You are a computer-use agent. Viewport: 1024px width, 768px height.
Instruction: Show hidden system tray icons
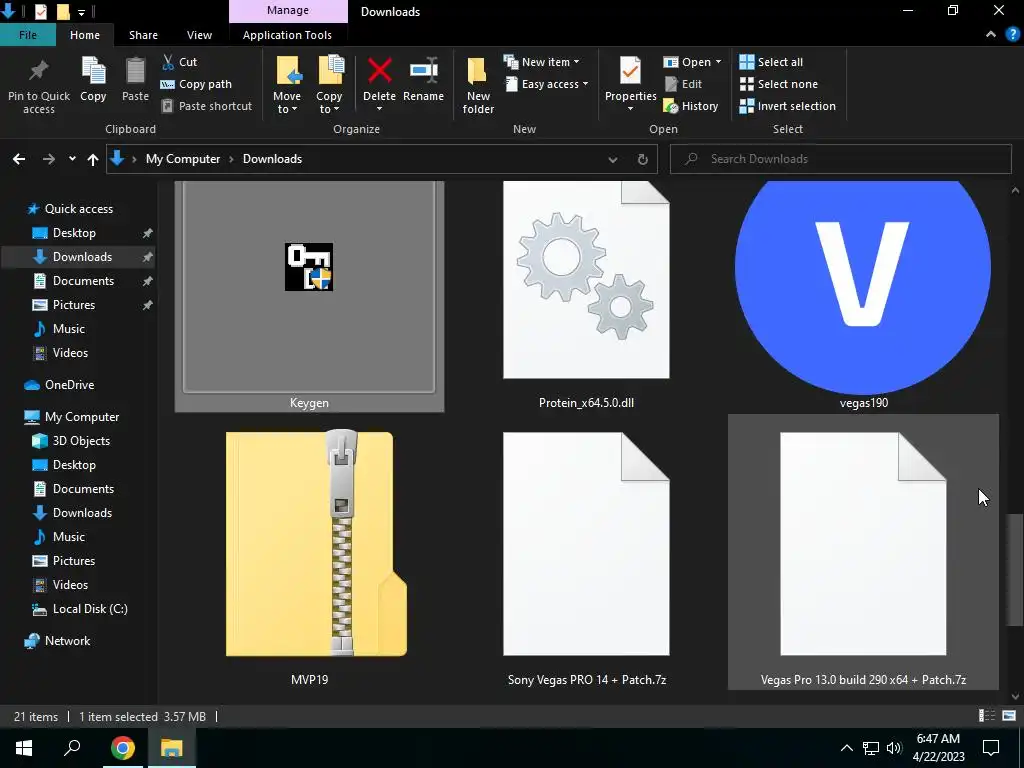point(846,748)
